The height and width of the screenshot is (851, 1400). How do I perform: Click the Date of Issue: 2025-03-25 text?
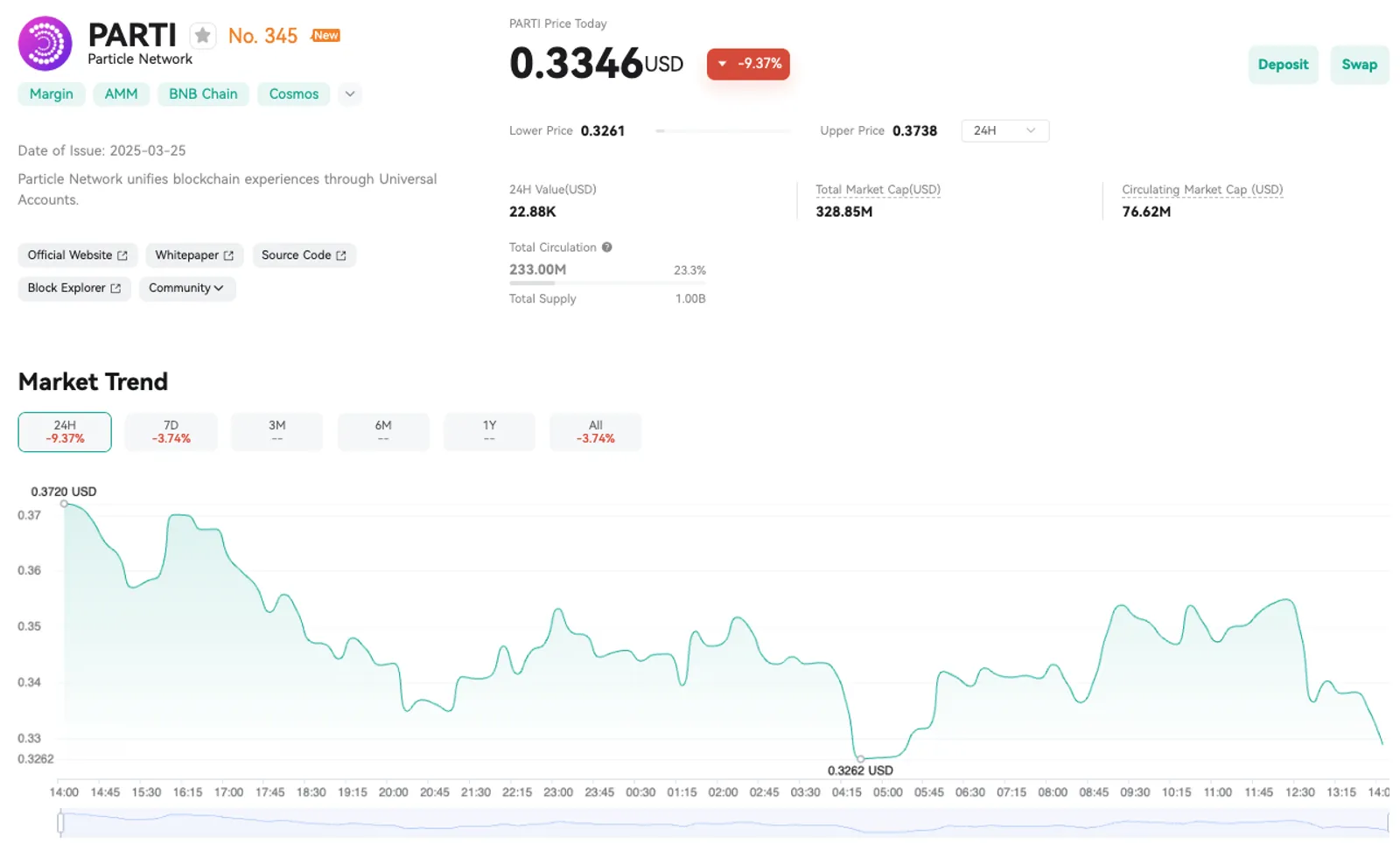pyautogui.click(x=101, y=150)
